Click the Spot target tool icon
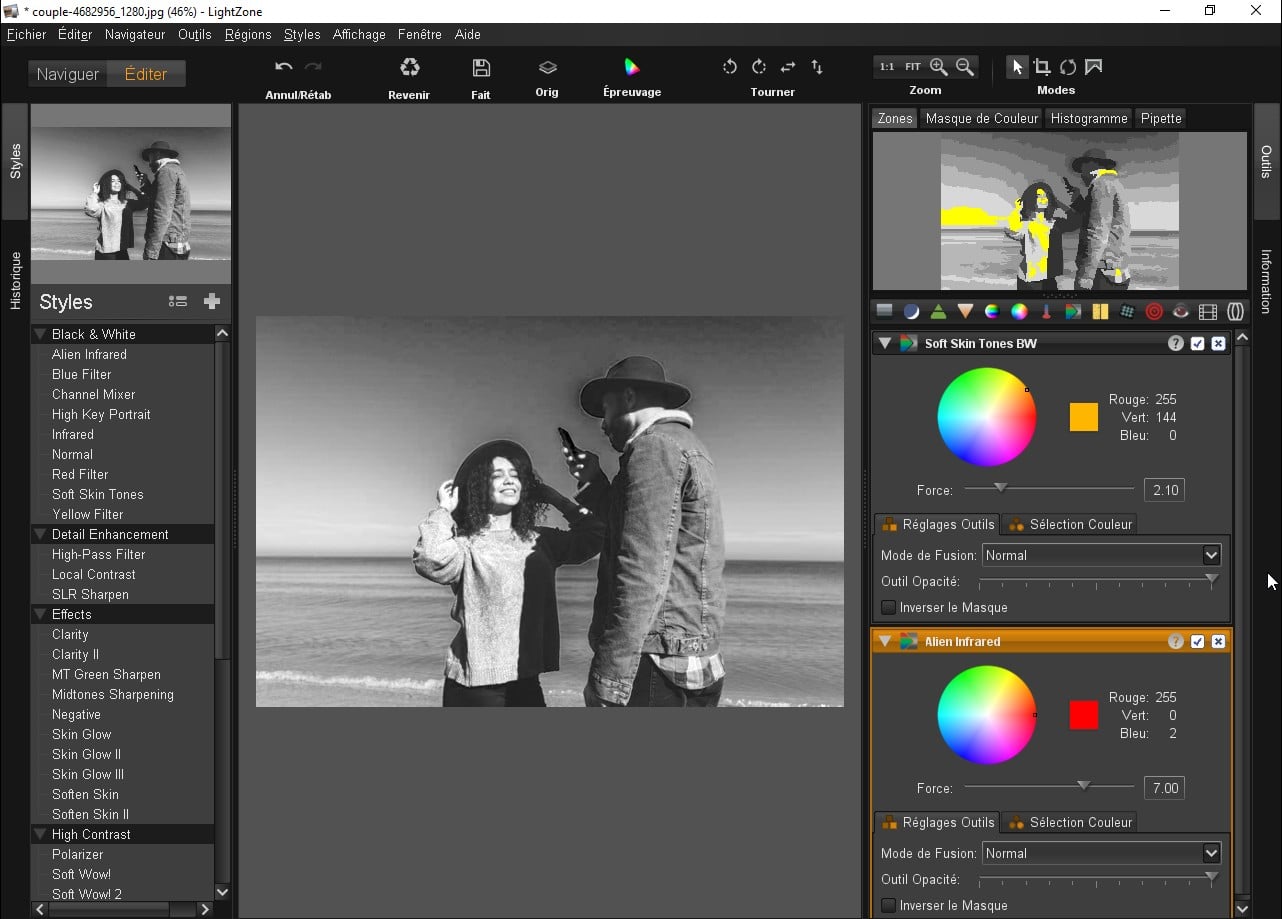 pos(1154,312)
